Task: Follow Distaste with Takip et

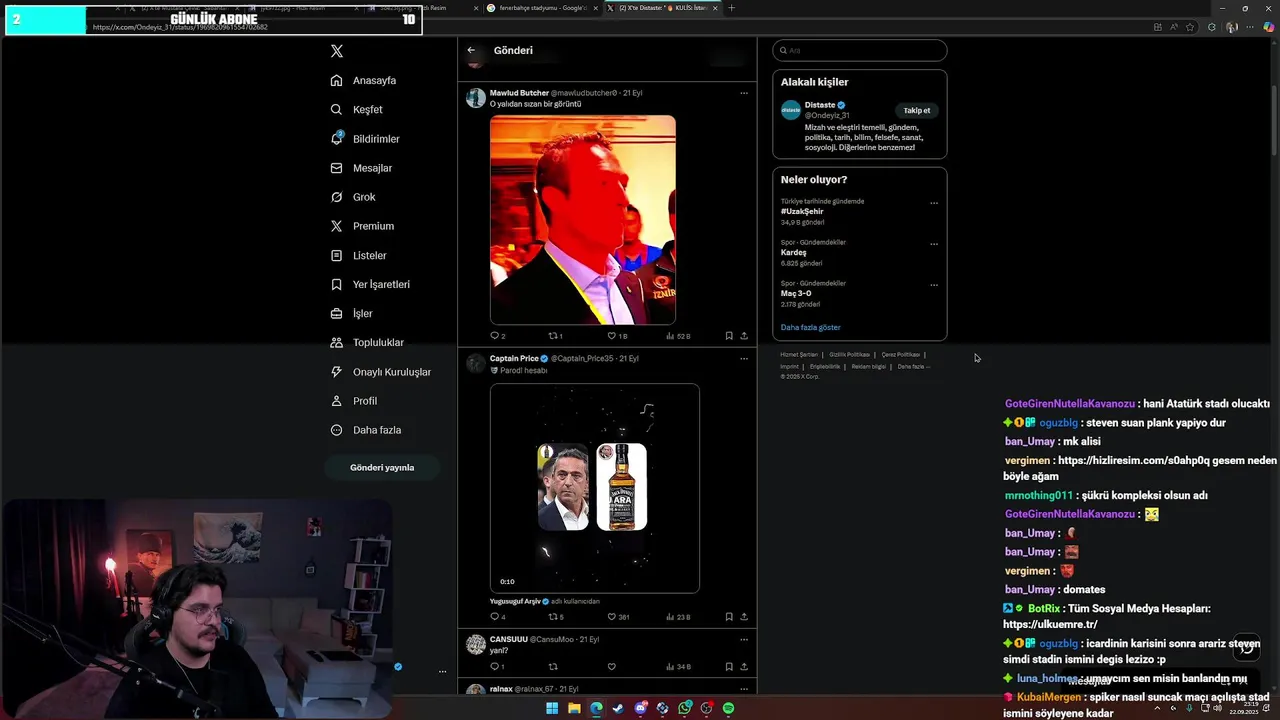Action: 917,110
